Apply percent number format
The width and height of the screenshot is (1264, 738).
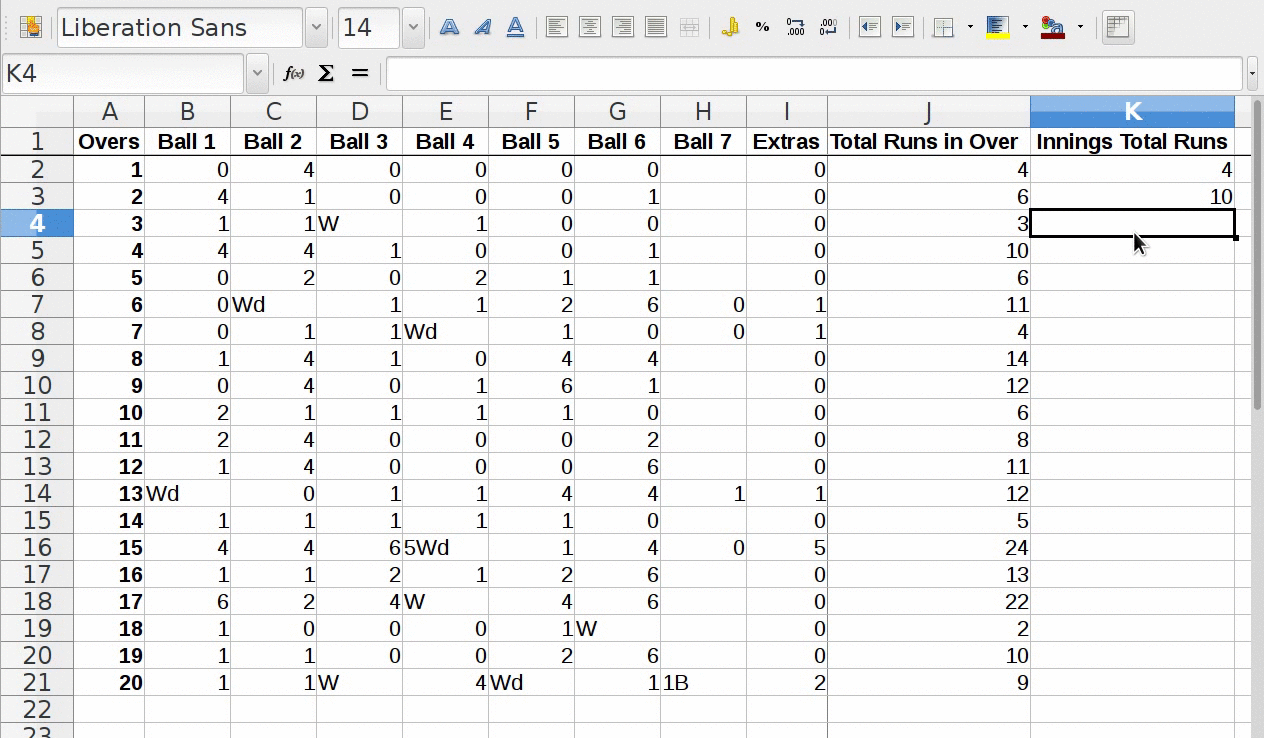click(x=763, y=28)
